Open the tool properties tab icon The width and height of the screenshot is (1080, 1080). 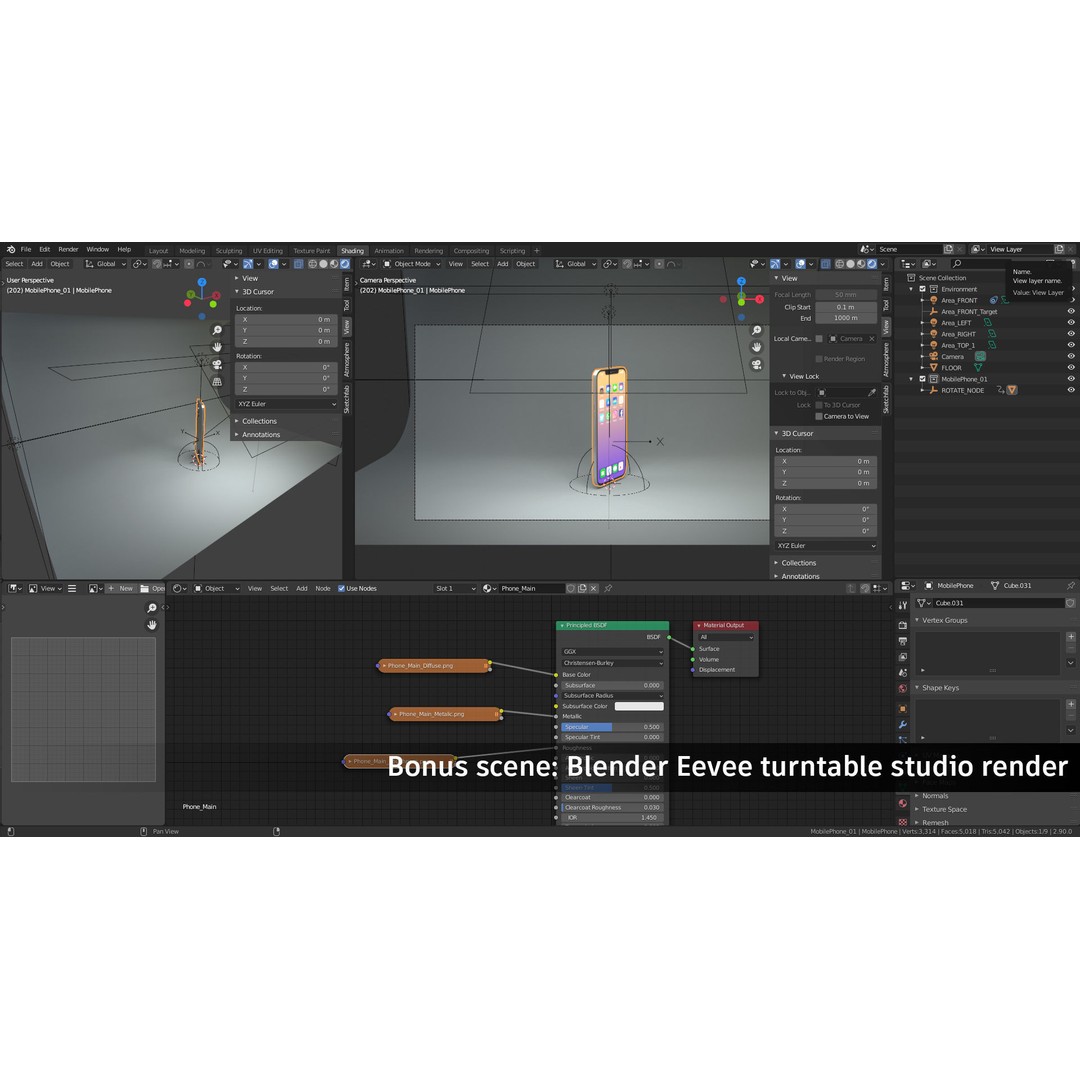tap(902, 605)
